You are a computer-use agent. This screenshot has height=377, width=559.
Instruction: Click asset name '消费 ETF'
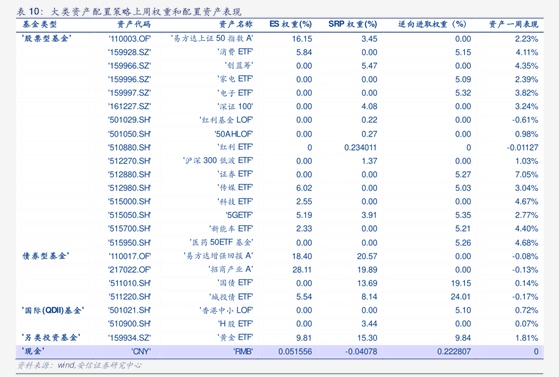click(x=235, y=52)
